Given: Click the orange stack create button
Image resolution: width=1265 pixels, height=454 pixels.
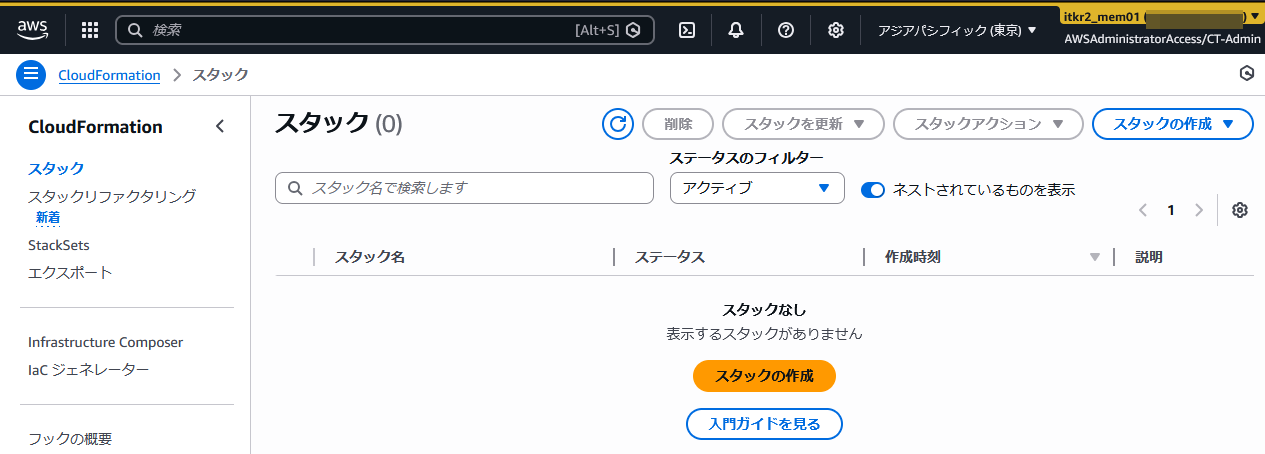Looking at the screenshot, I should [764, 376].
